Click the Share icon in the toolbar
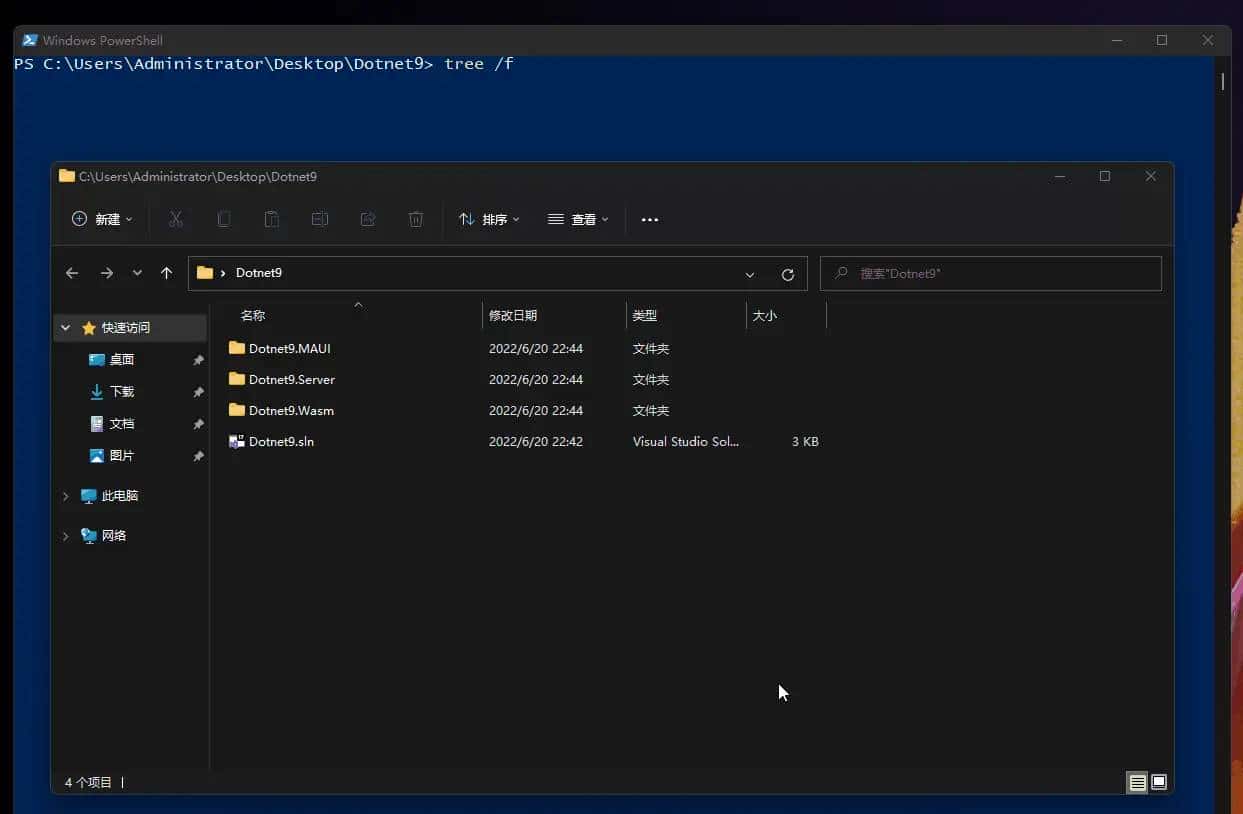The image size is (1243, 814). click(367, 219)
